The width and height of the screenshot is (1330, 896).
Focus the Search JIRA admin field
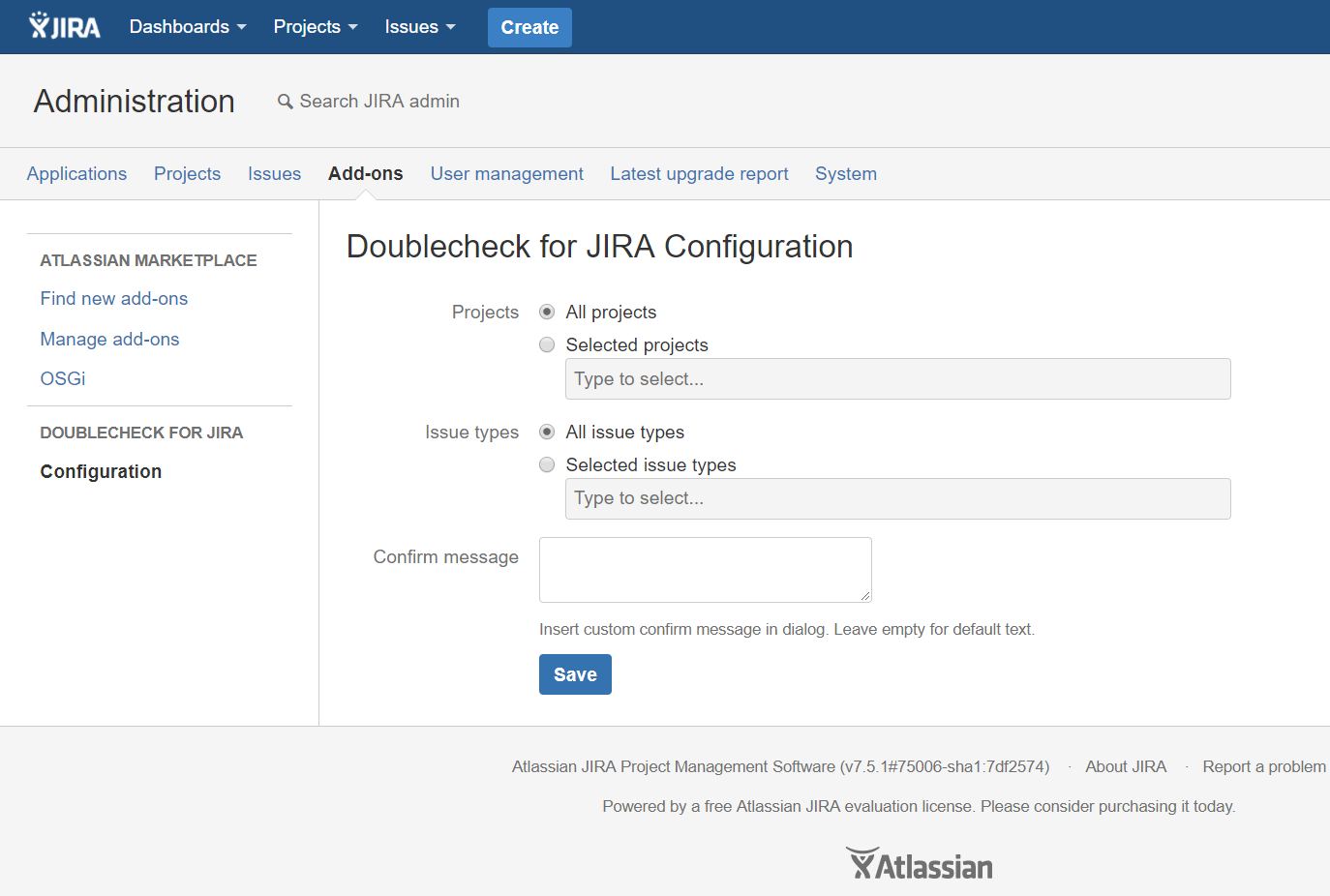click(379, 102)
